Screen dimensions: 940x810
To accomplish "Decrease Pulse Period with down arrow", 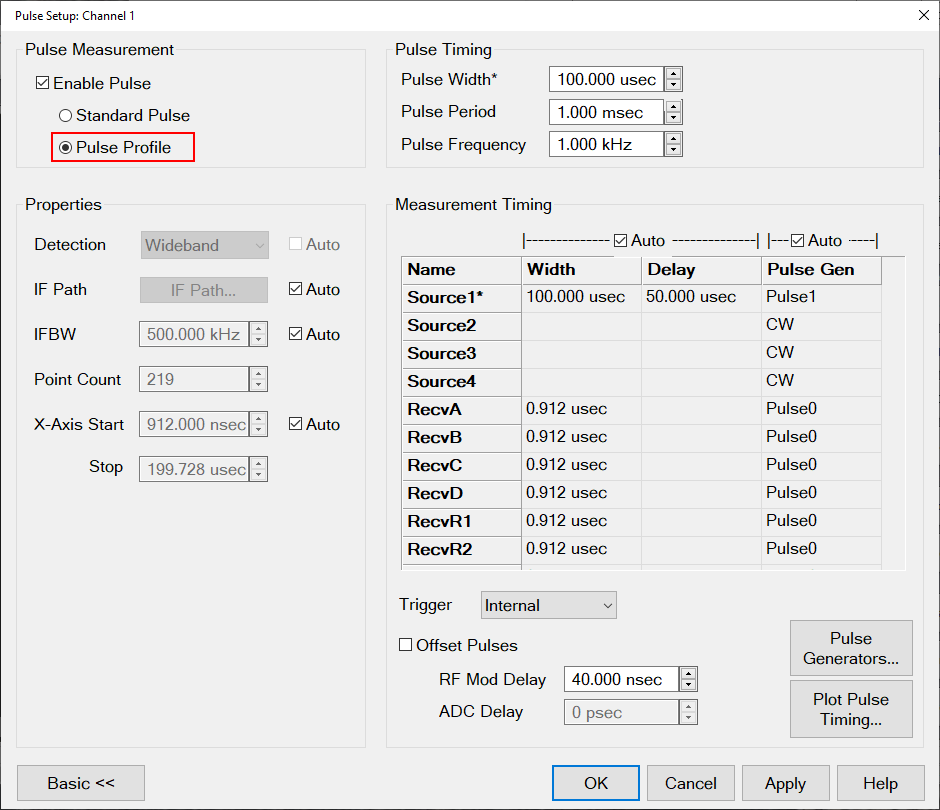I will point(674,118).
